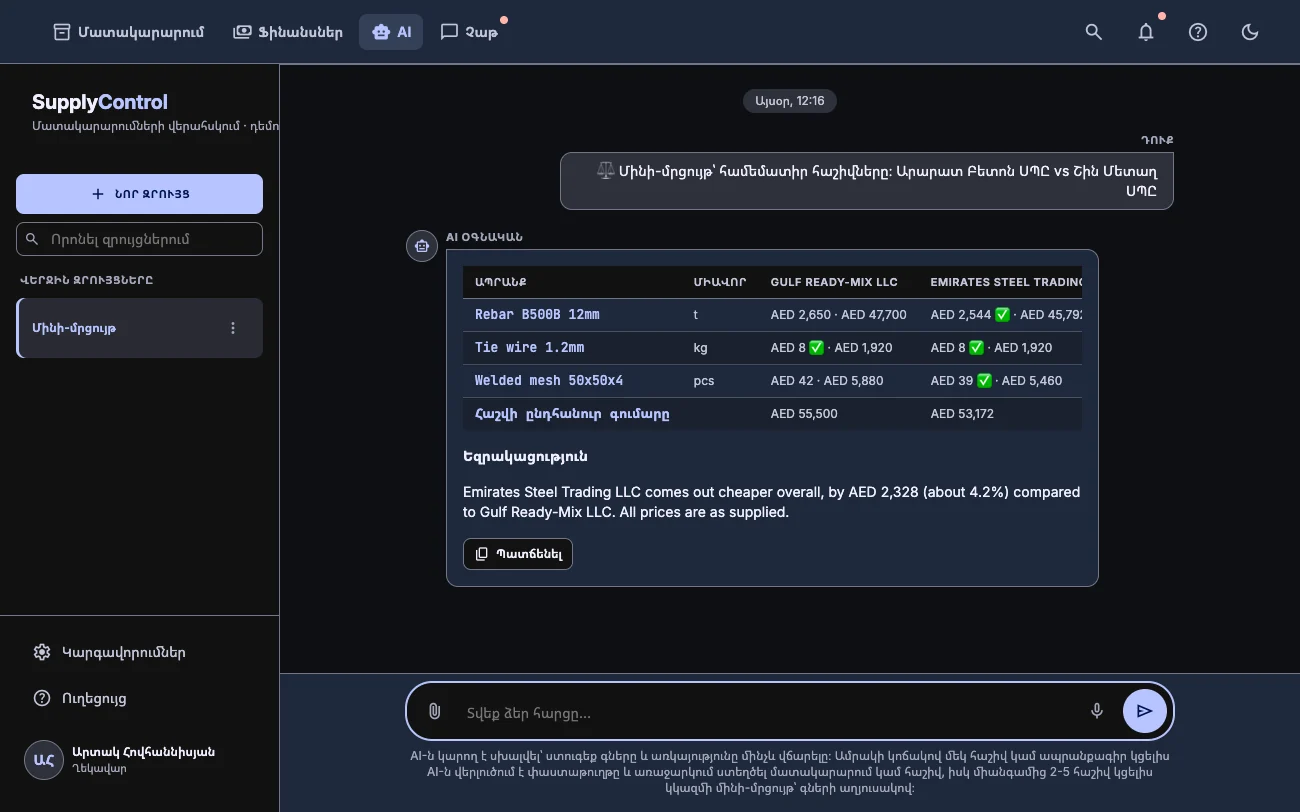The height and width of the screenshot is (812, 1300).
Task: Open the notifications bell
Action: (1146, 32)
